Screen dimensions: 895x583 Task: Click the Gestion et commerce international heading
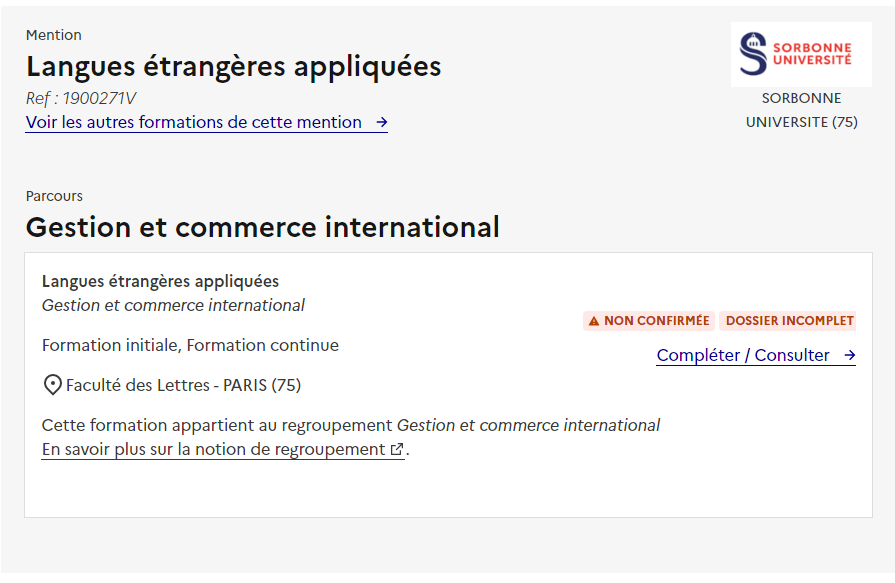point(263,227)
